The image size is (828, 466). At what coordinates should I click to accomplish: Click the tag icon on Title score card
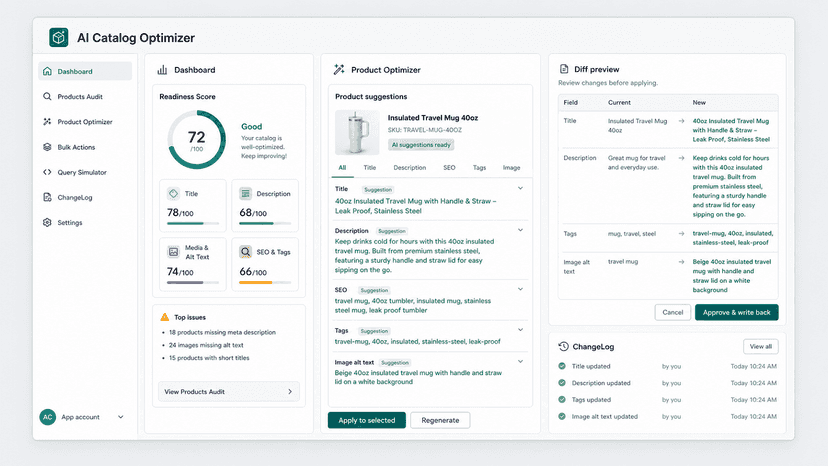173,194
